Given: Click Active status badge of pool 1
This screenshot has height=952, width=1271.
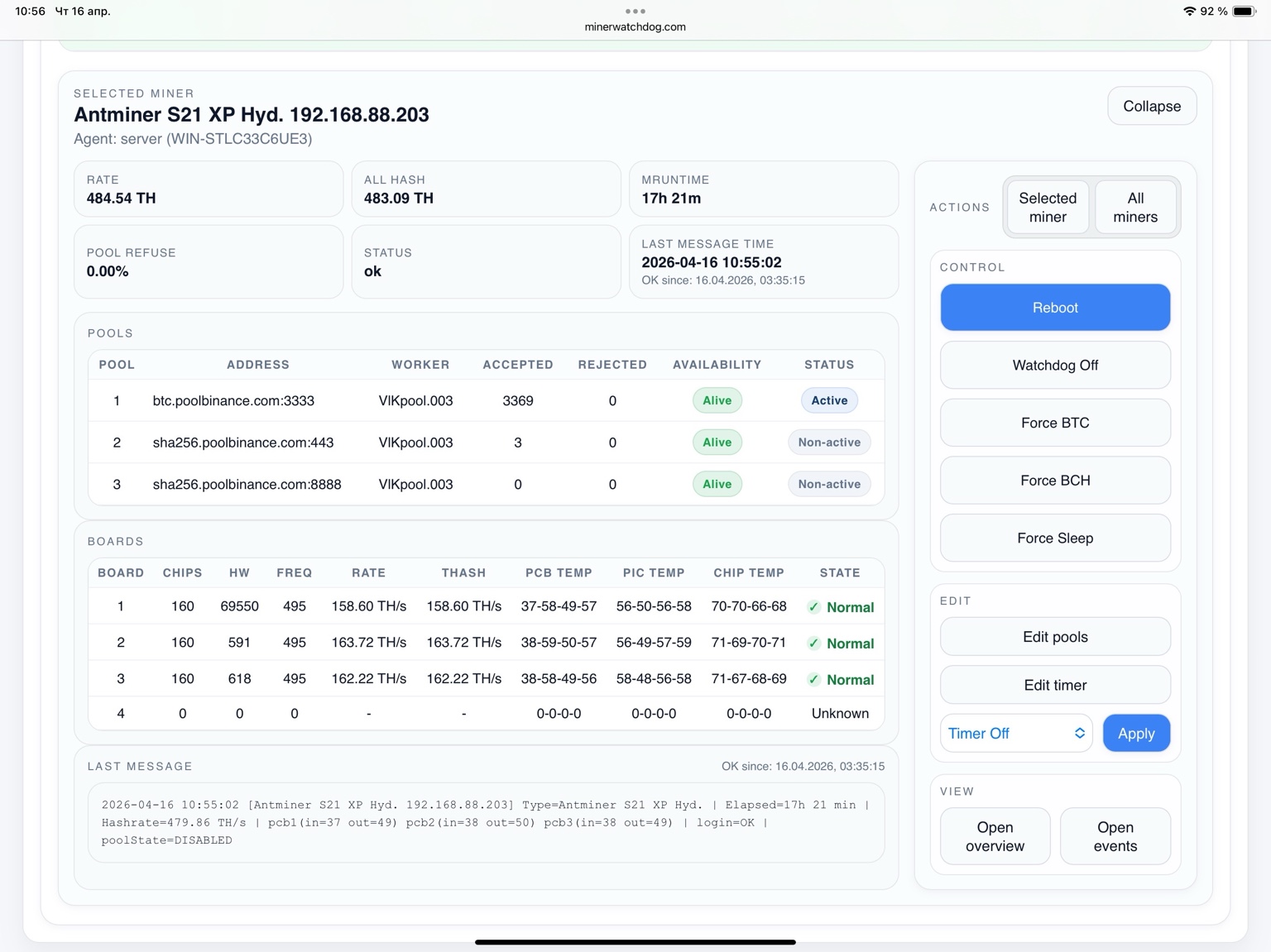Looking at the screenshot, I should point(829,400).
